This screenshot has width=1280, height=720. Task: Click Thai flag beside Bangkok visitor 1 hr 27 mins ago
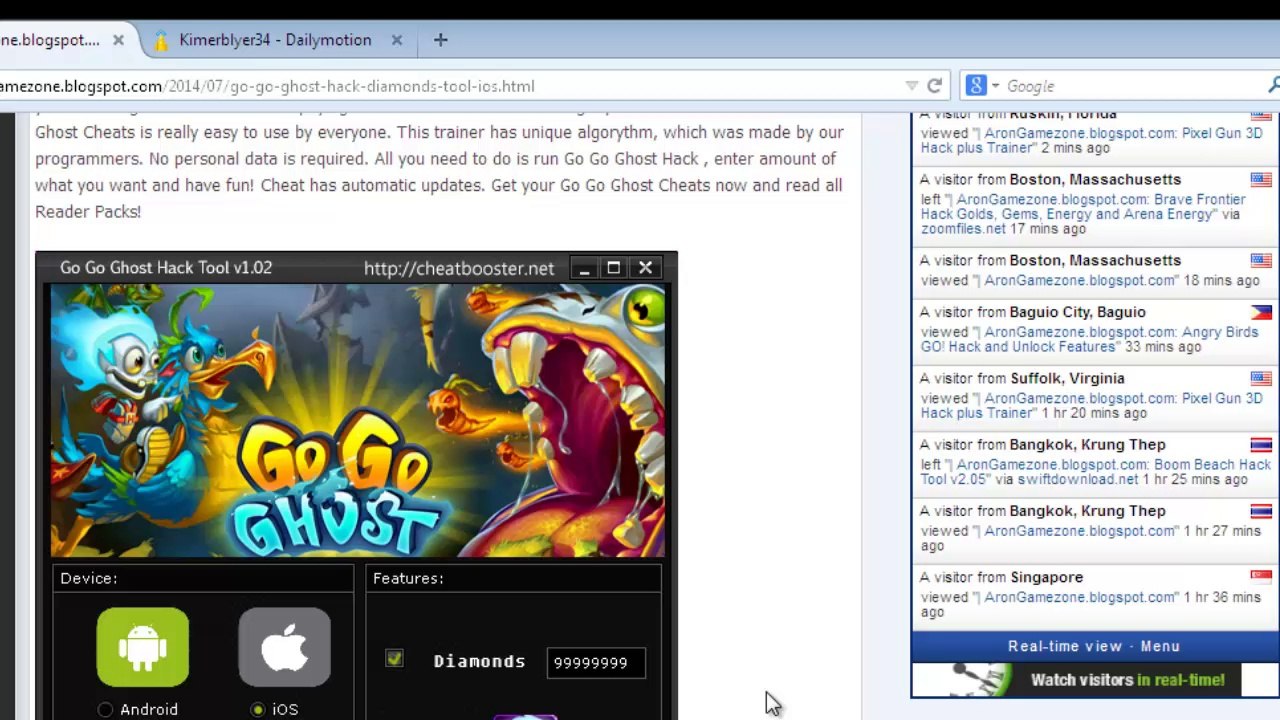point(1261,511)
